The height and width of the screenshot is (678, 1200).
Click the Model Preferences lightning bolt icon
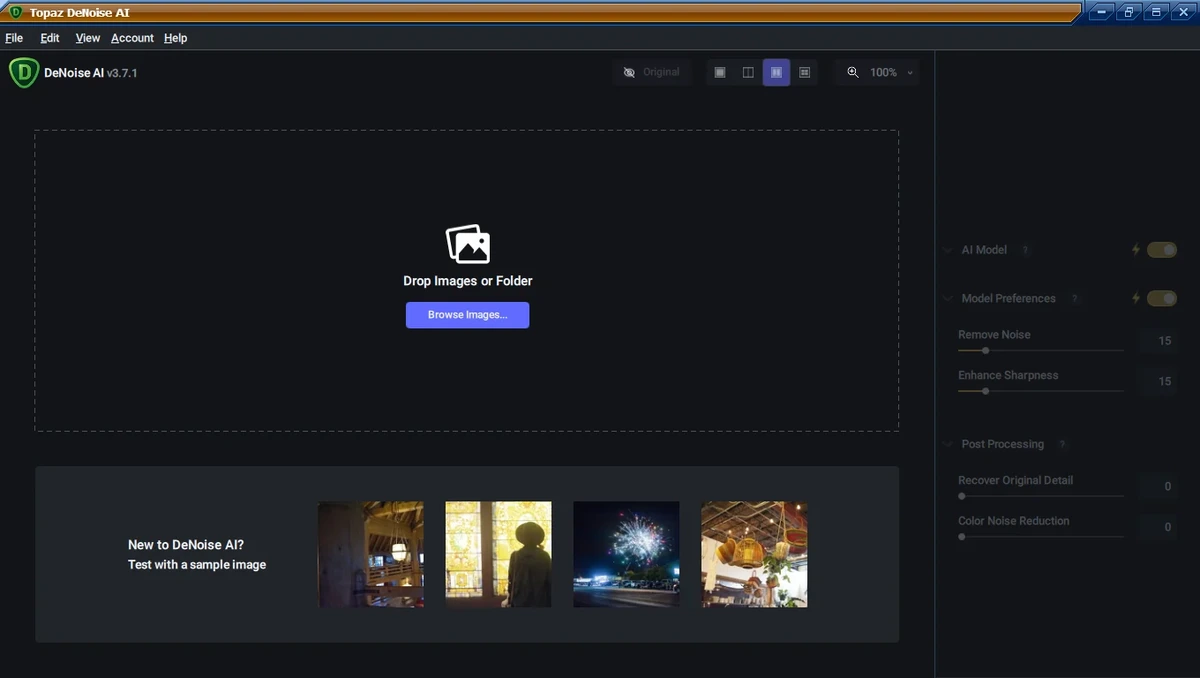[x=1136, y=298]
